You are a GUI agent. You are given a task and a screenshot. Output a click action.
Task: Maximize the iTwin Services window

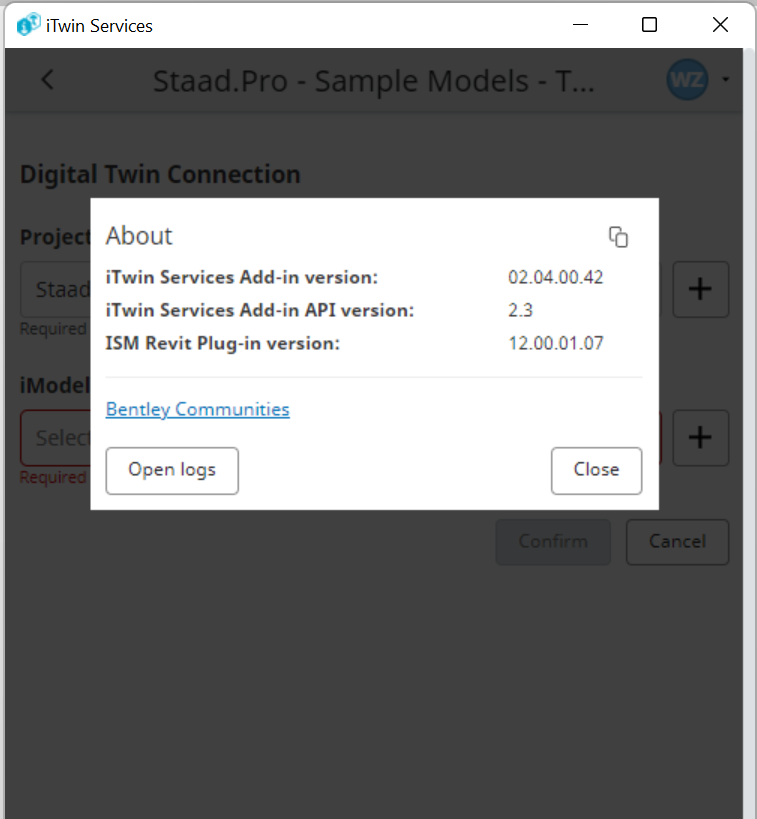coord(649,25)
